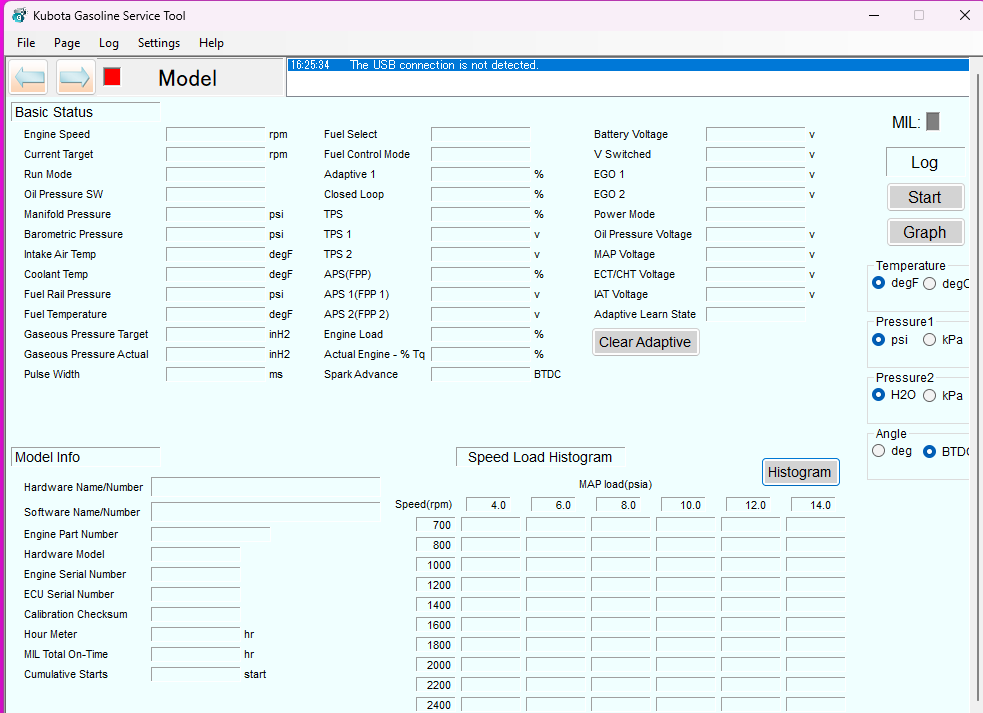983x713 pixels.
Task: Set Angle unit to BTDC
Action: click(930, 452)
